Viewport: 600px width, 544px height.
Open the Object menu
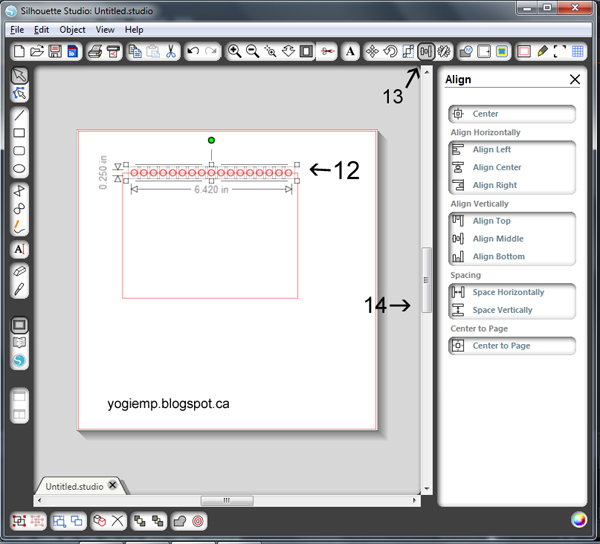coord(72,30)
